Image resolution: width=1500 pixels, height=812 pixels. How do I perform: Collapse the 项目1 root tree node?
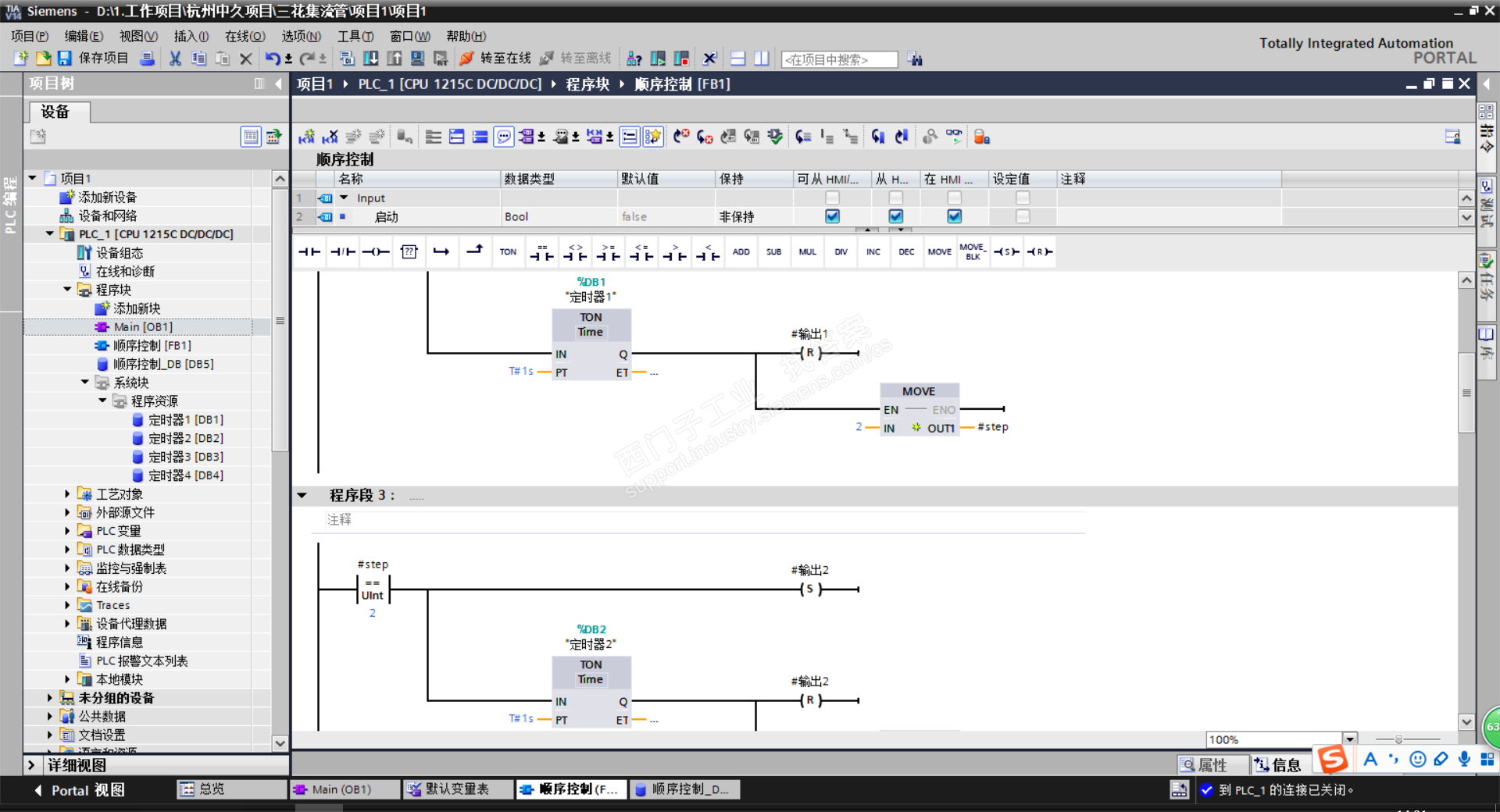[33, 178]
